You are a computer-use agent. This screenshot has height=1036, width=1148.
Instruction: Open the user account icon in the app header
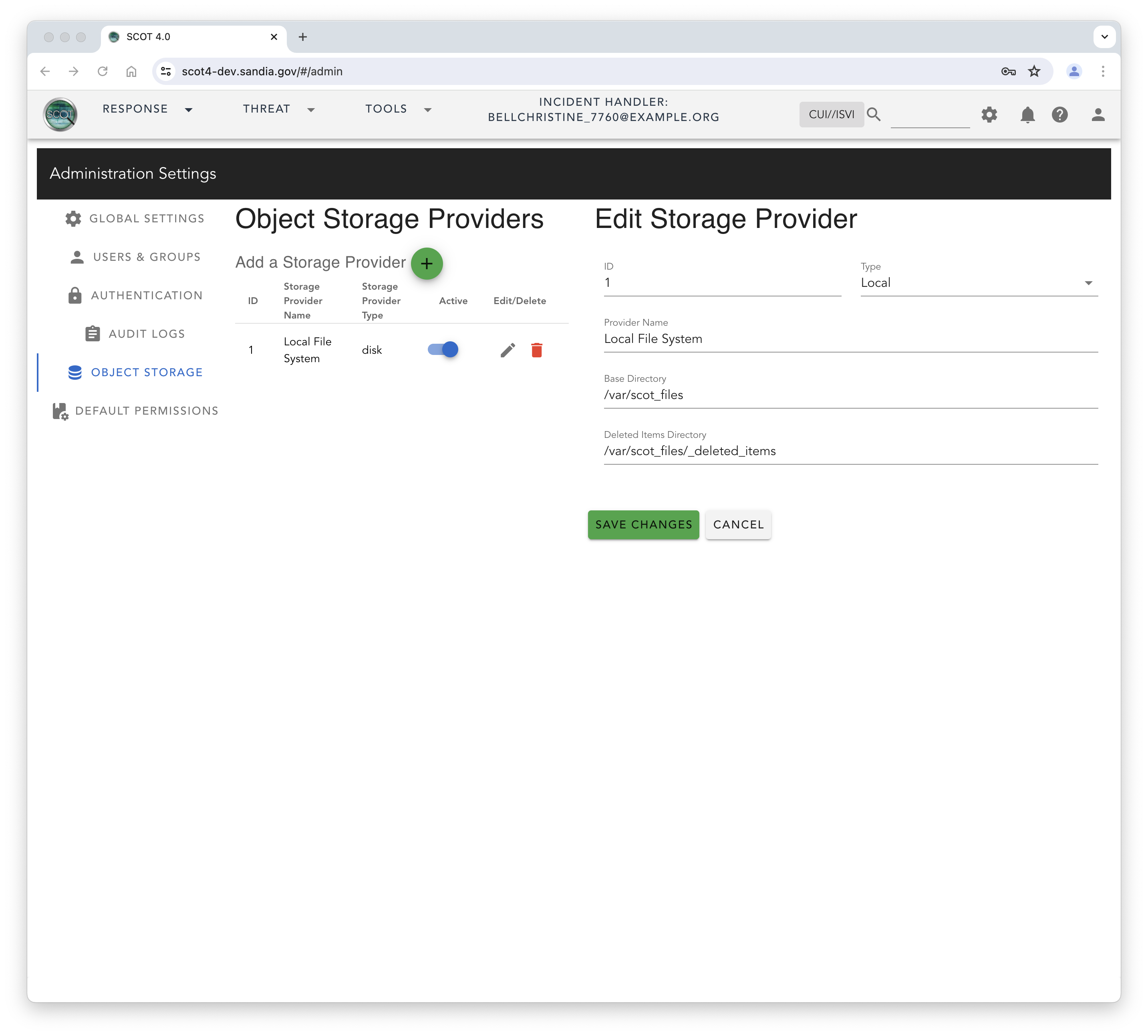[x=1098, y=115]
